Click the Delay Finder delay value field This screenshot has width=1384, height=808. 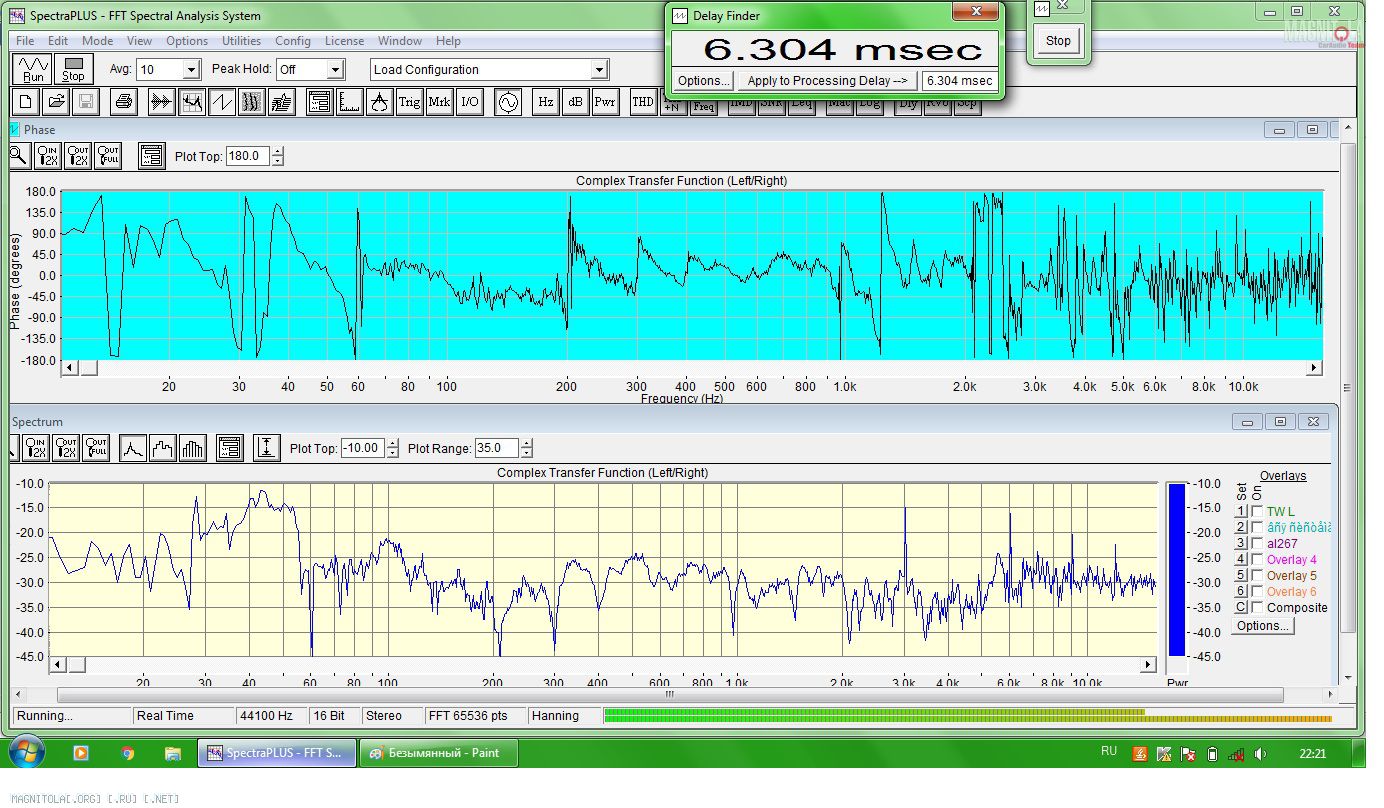[959, 81]
